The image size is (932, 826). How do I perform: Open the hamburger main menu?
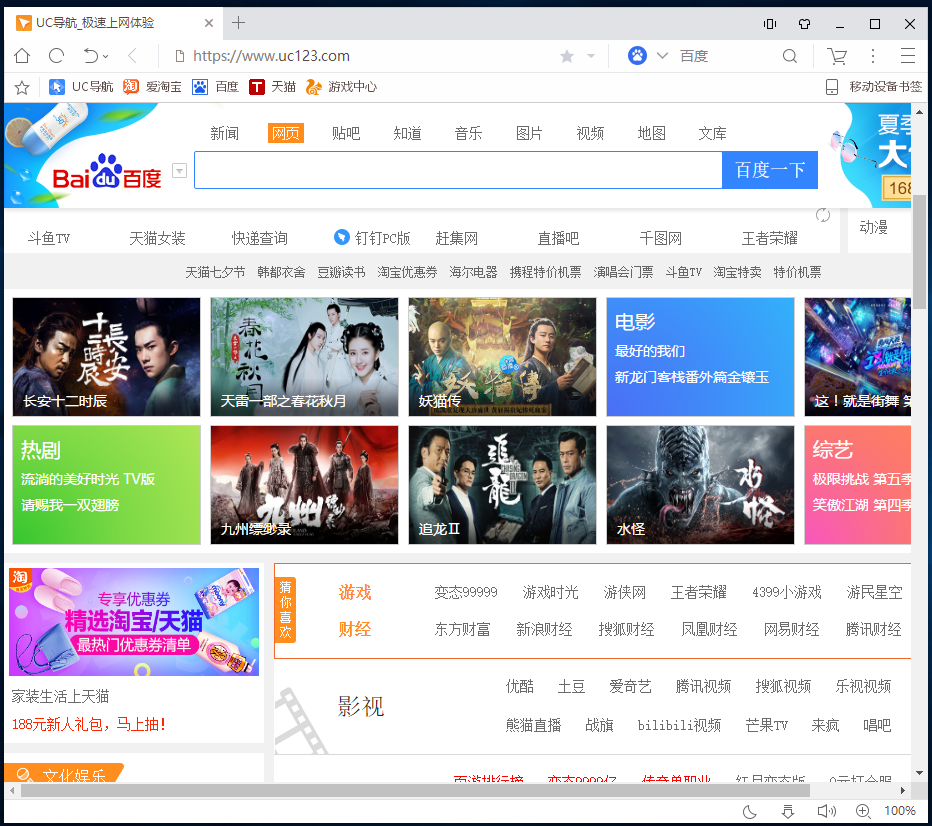[x=908, y=56]
